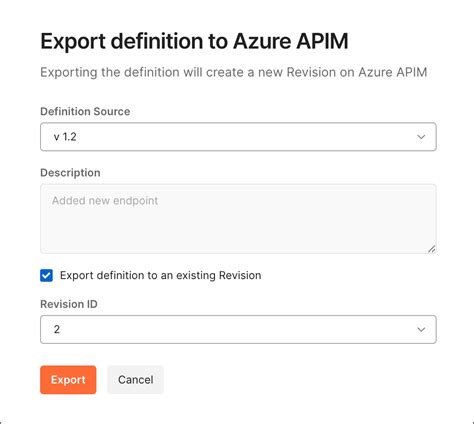
Task: Click the 'Revision ID' field label
Action: click(x=69, y=304)
